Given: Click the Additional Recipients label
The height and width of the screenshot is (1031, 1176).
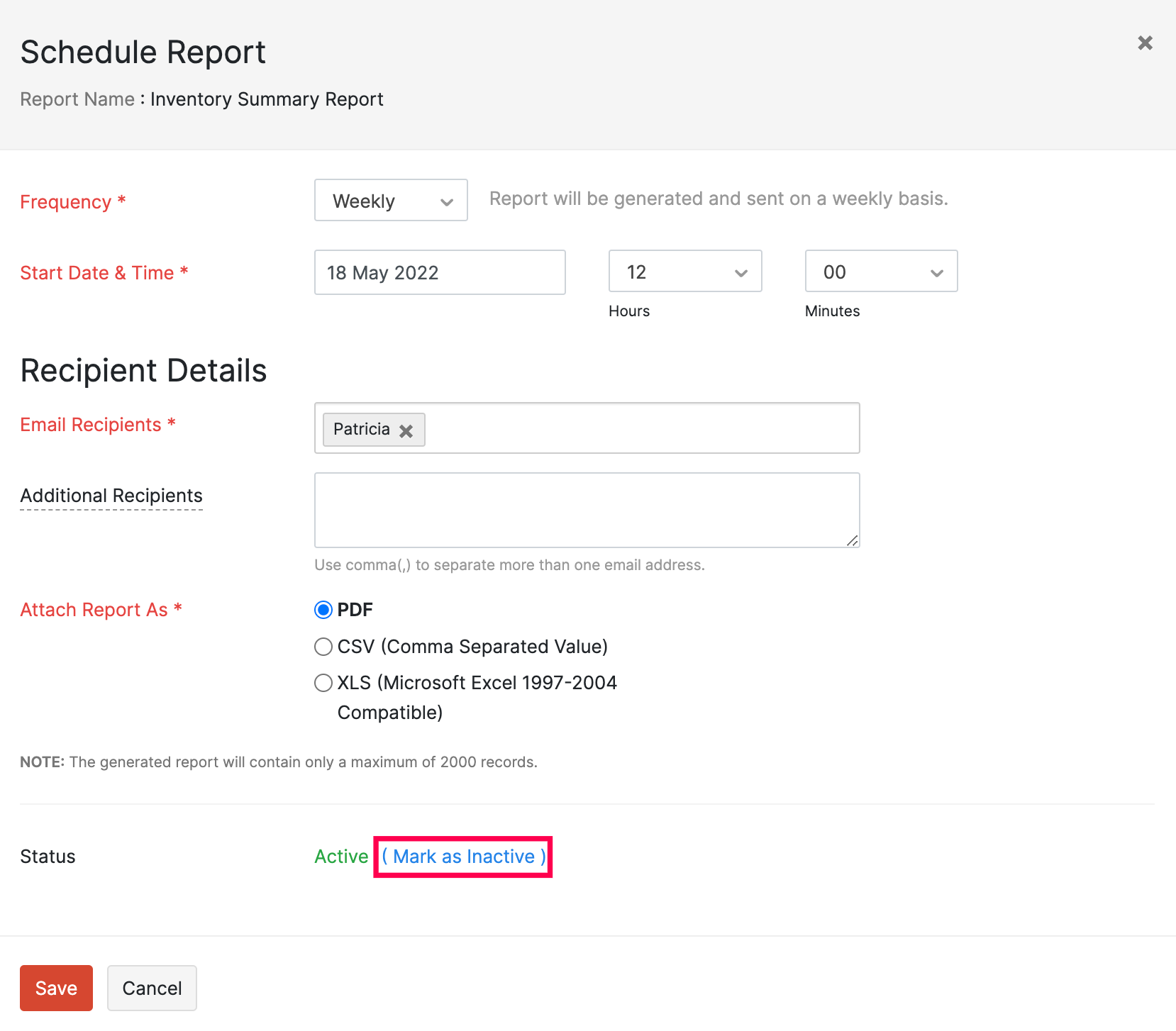Looking at the screenshot, I should coord(111,496).
